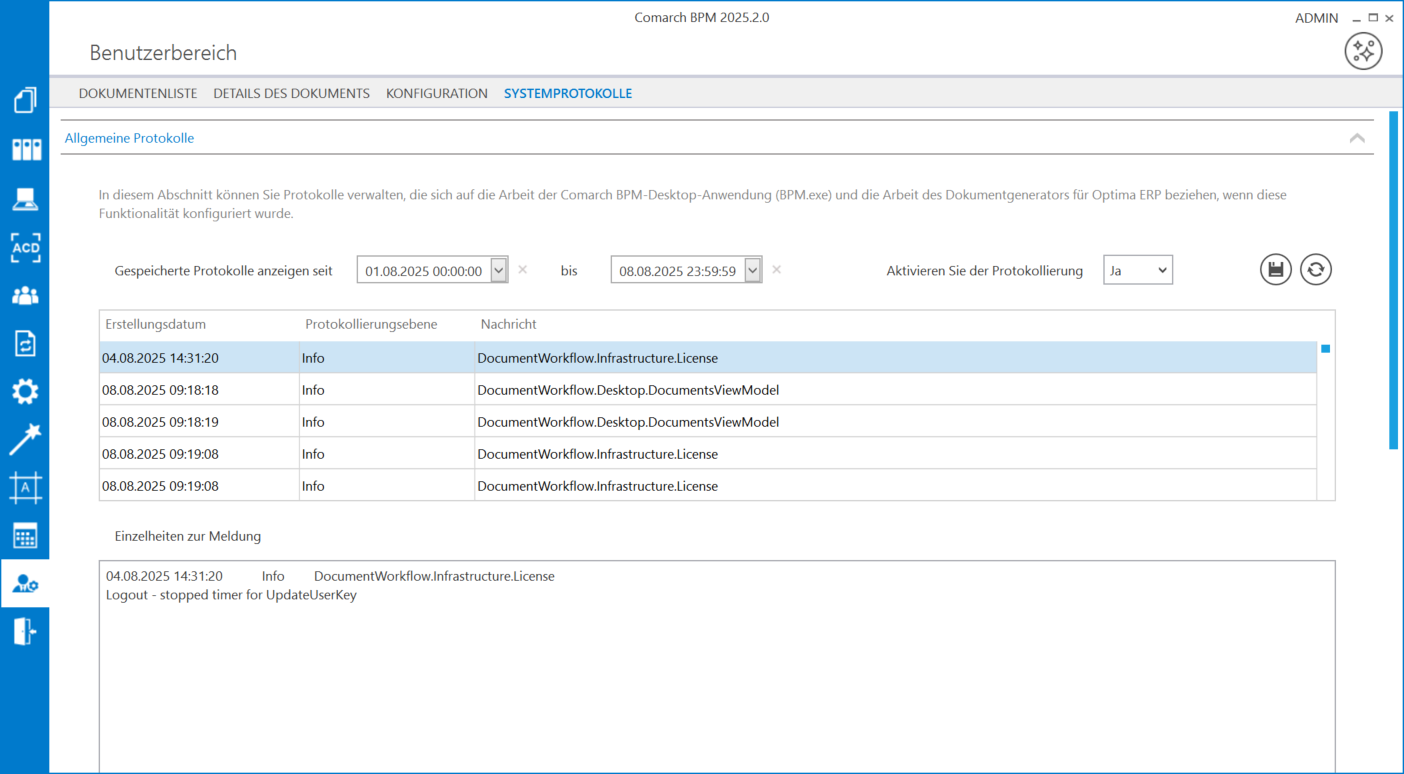The height and width of the screenshot is (774, 1404).
Task: Select the user group sidebar icon
Action: [25, 296]
